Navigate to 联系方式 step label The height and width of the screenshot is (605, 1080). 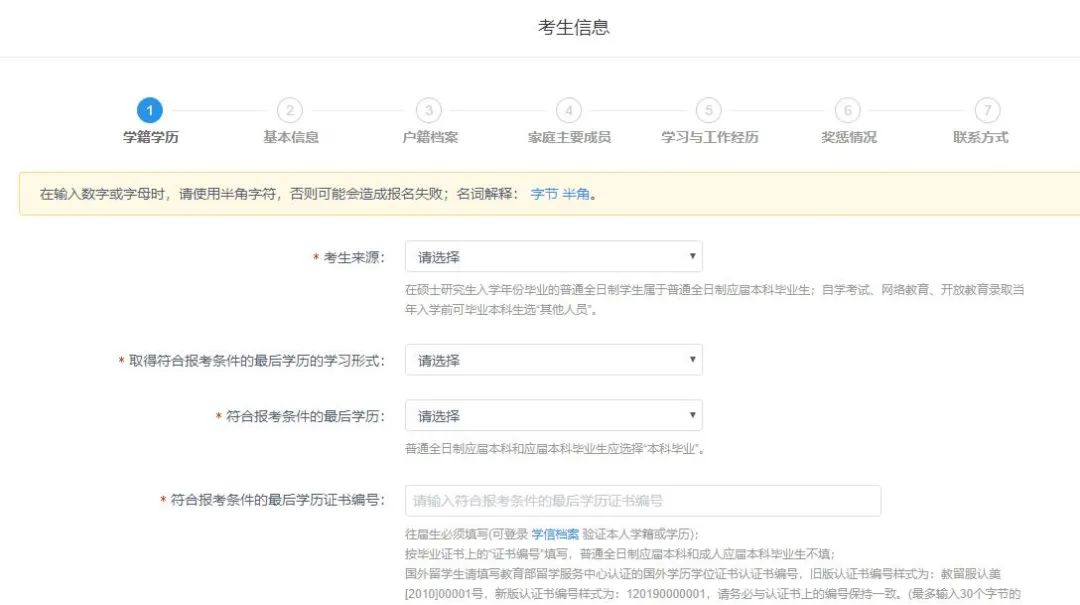(x=980, y=138)
